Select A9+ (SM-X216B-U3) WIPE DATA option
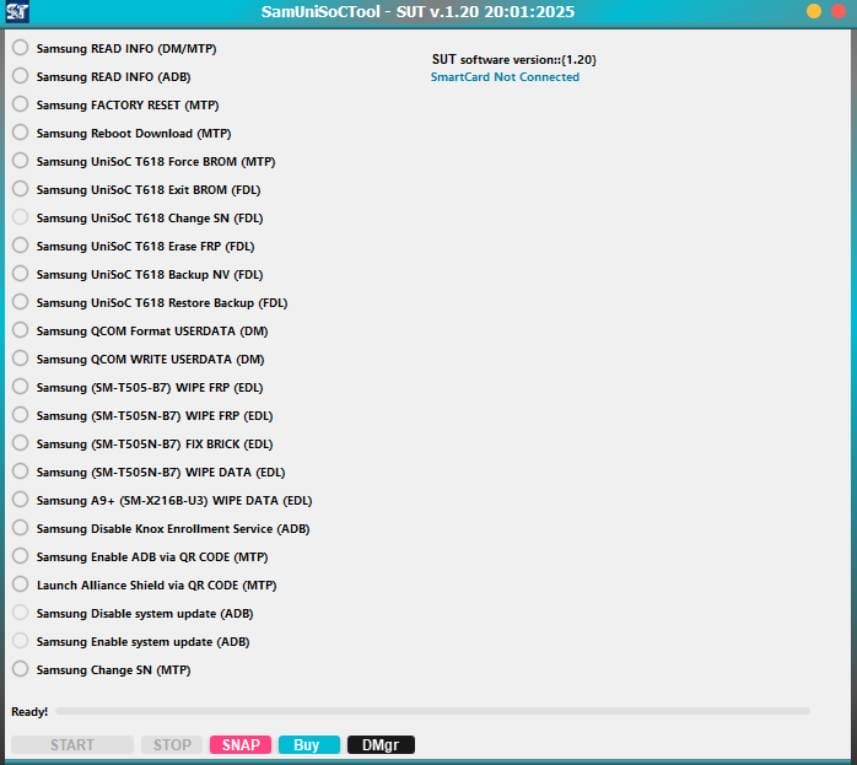 pos(20,500)
